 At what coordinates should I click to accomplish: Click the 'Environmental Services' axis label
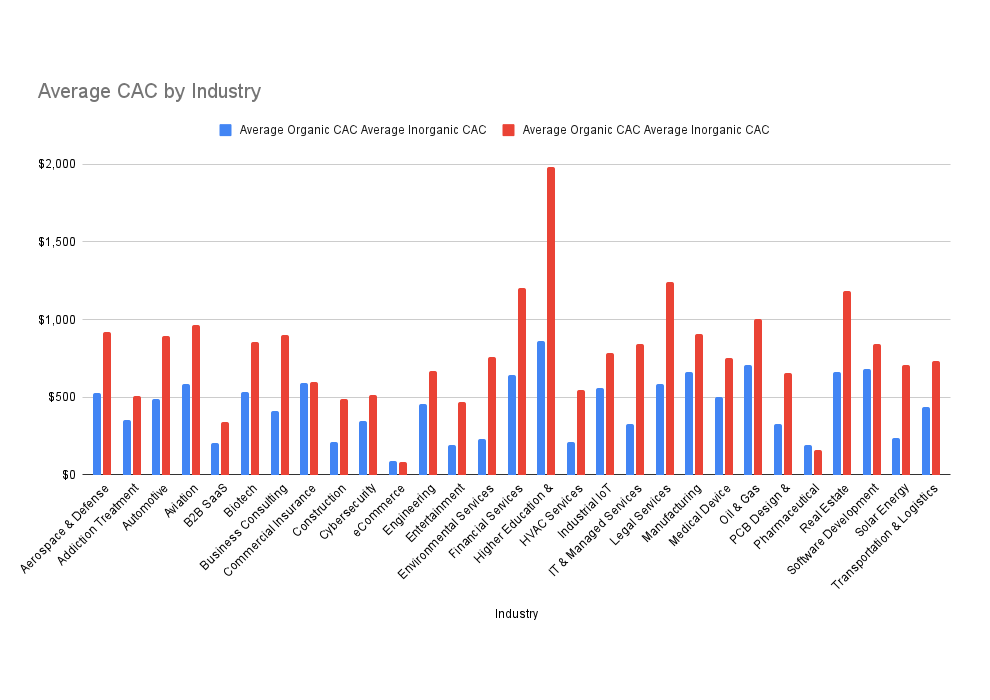[446, 531]
